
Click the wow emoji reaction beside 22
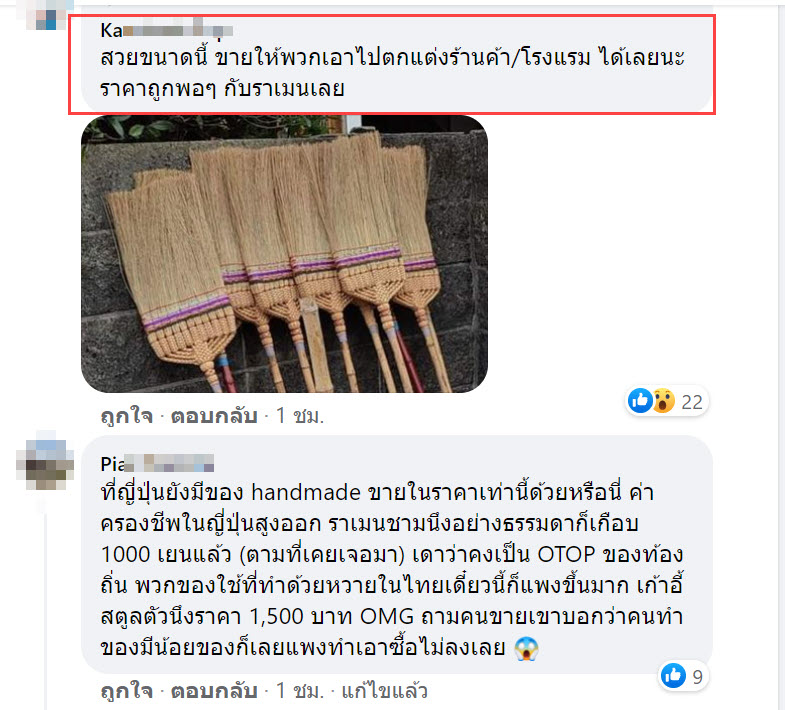point(663,401)
